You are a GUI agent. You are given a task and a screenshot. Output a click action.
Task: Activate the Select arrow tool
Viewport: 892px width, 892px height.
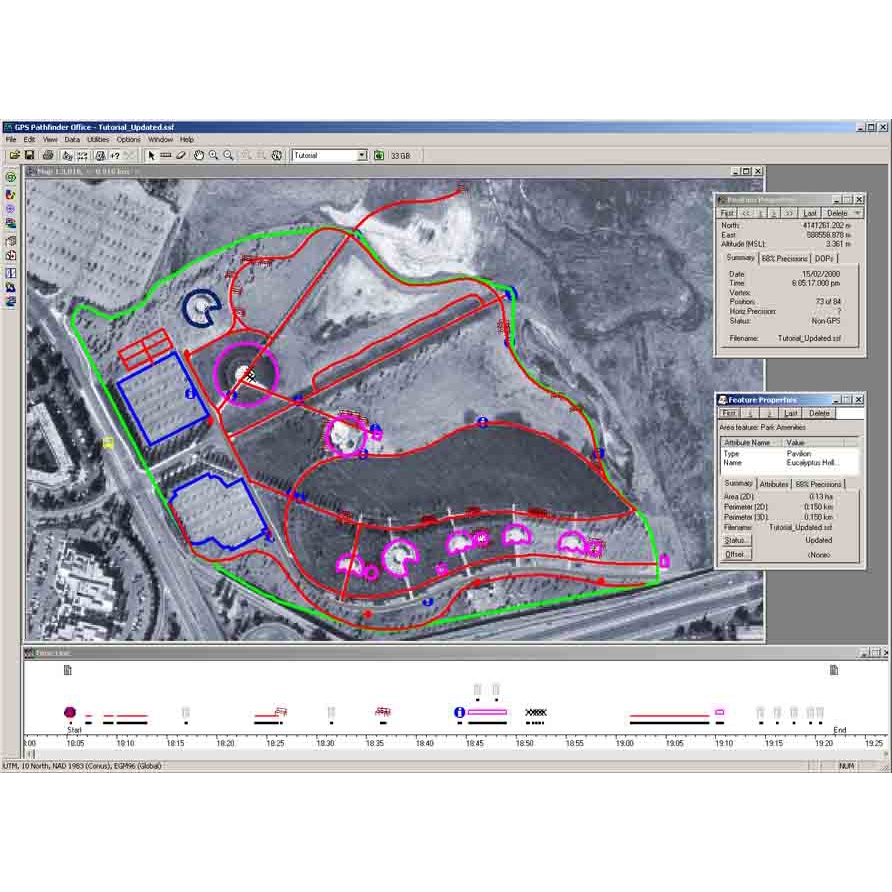151,155
